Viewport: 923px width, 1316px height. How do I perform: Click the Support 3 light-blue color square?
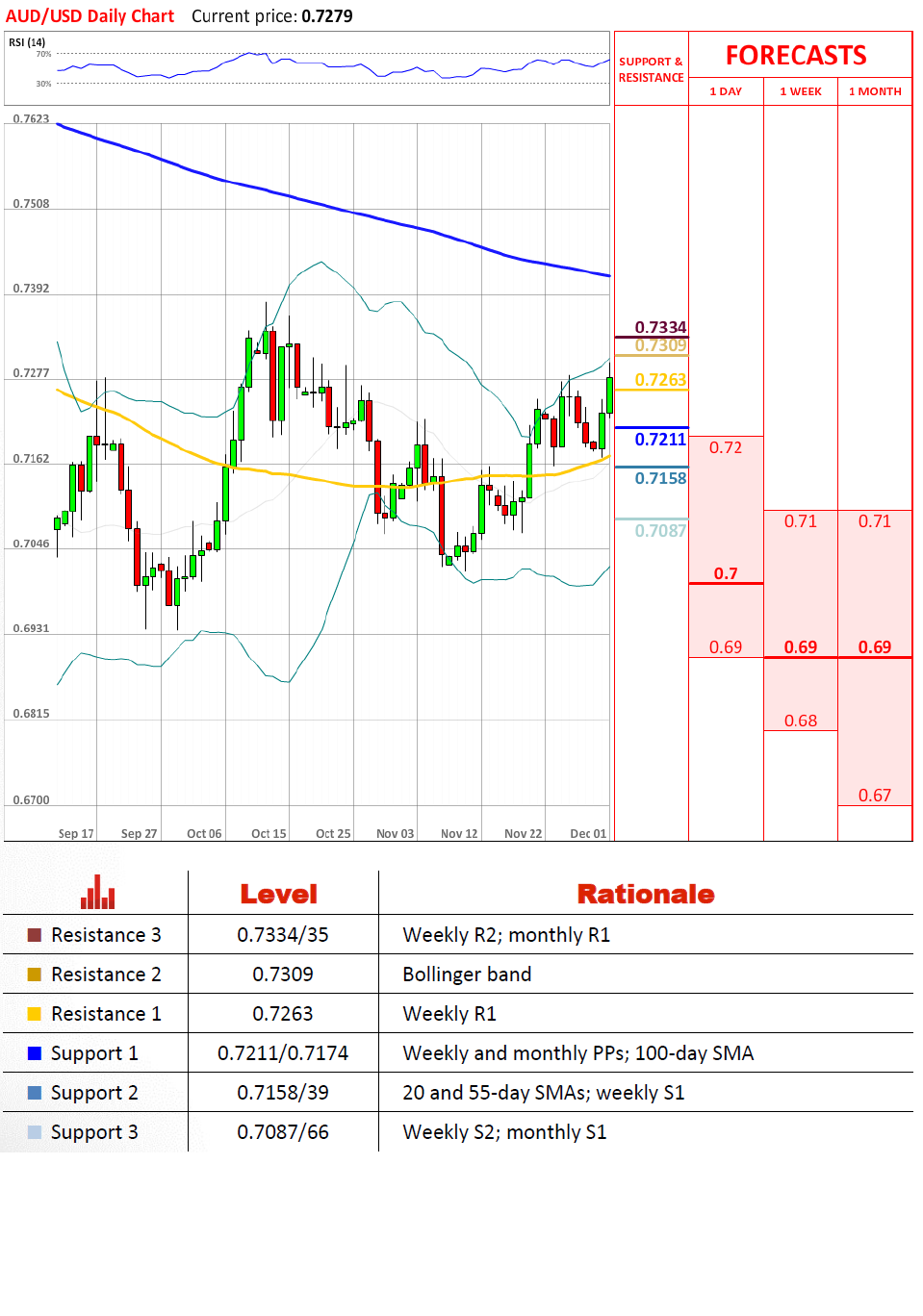(35, 1132)
